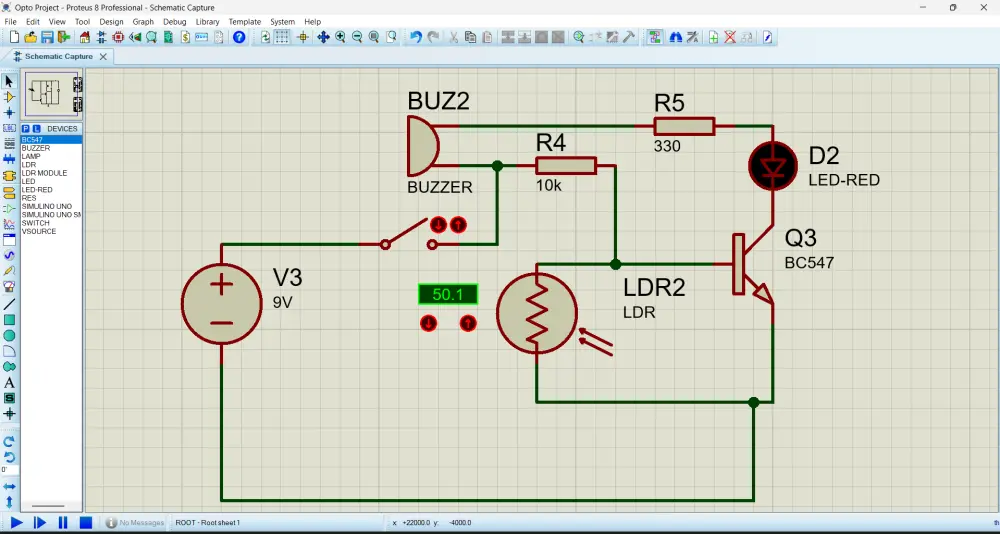The width and height of the screenshot is (1000, 534).
Task: Click the Remove Sheet red X icon
Action: click(730, 37)
